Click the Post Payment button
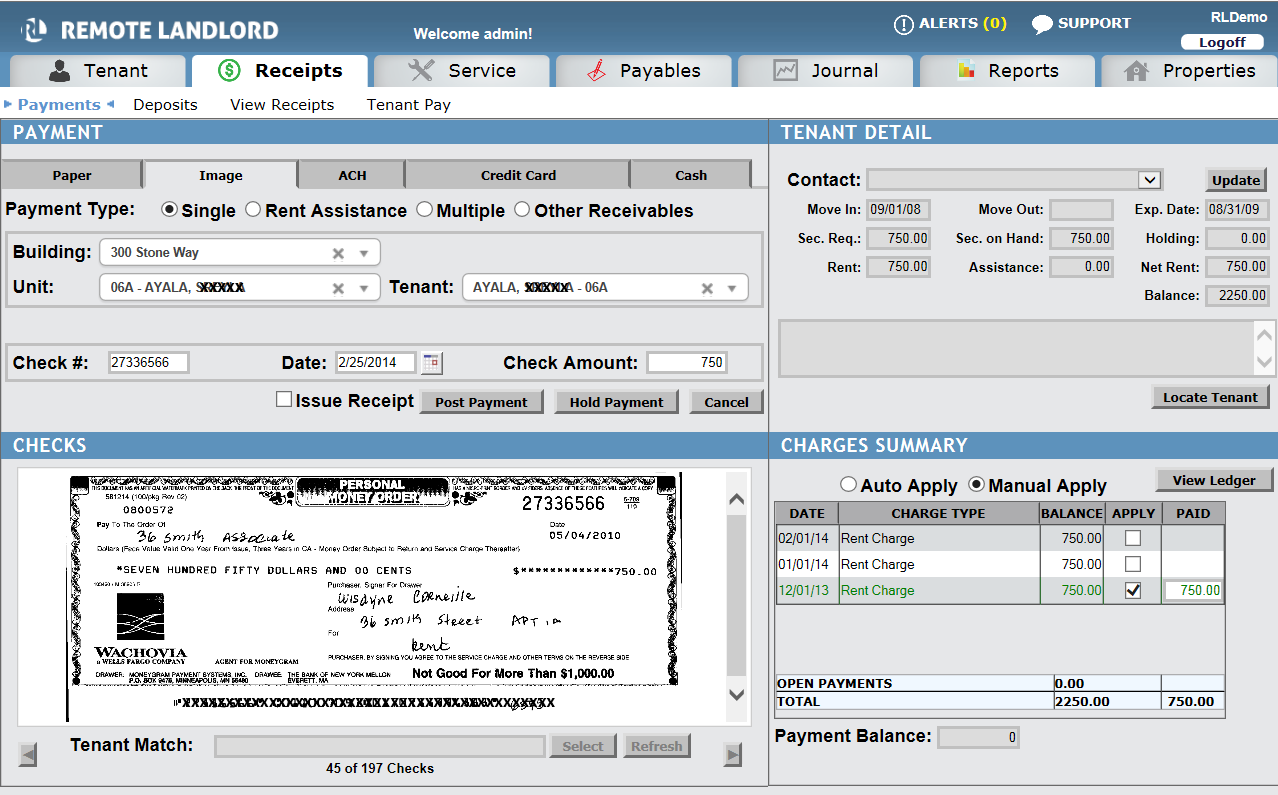Viewport: 1278px width, 795px height. pos(481,401)
